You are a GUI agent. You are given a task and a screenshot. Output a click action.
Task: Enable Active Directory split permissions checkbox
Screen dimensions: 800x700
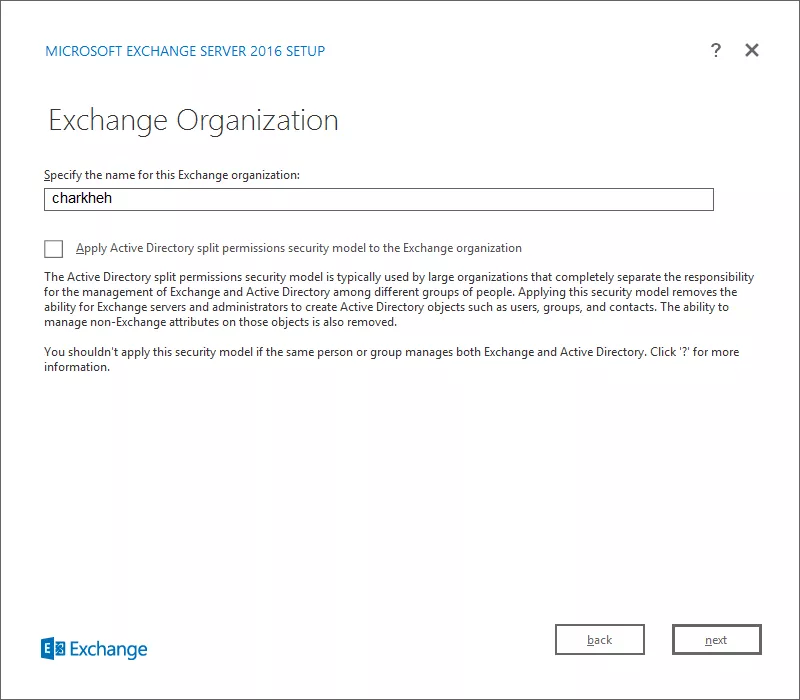54,248
